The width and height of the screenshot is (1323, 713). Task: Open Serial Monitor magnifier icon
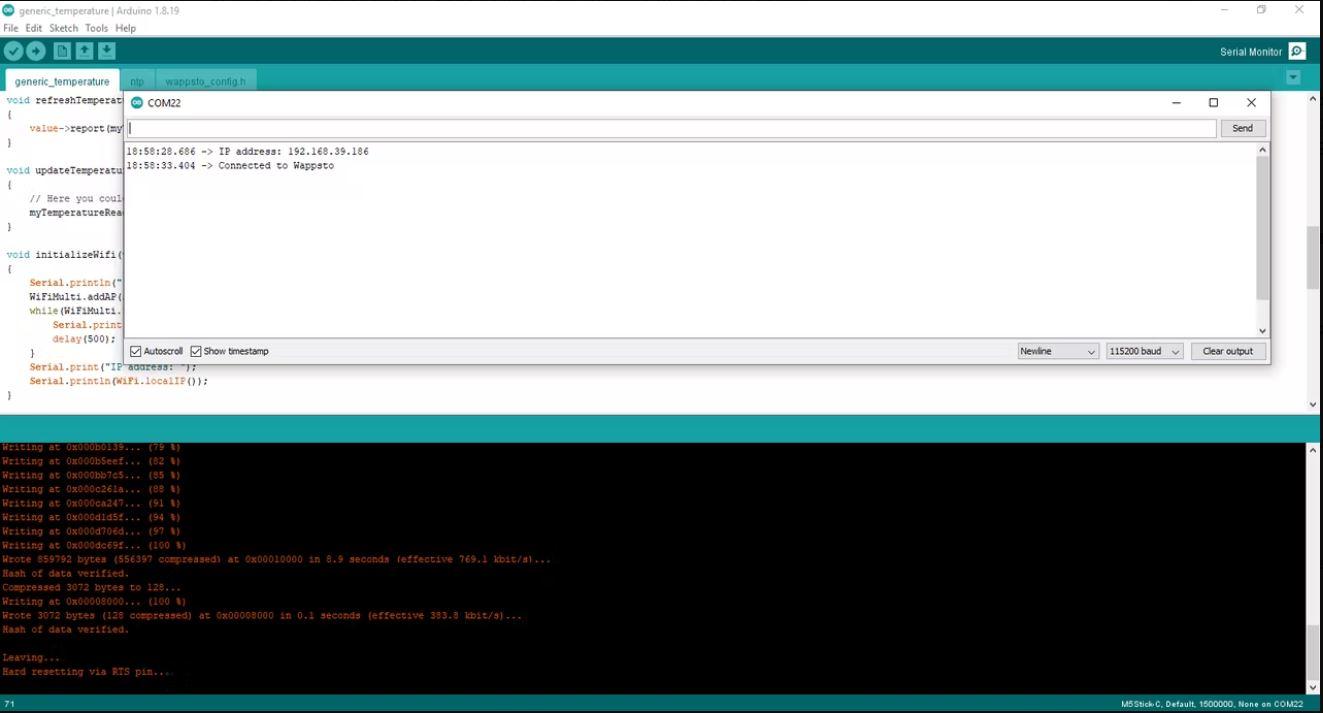1297,51
